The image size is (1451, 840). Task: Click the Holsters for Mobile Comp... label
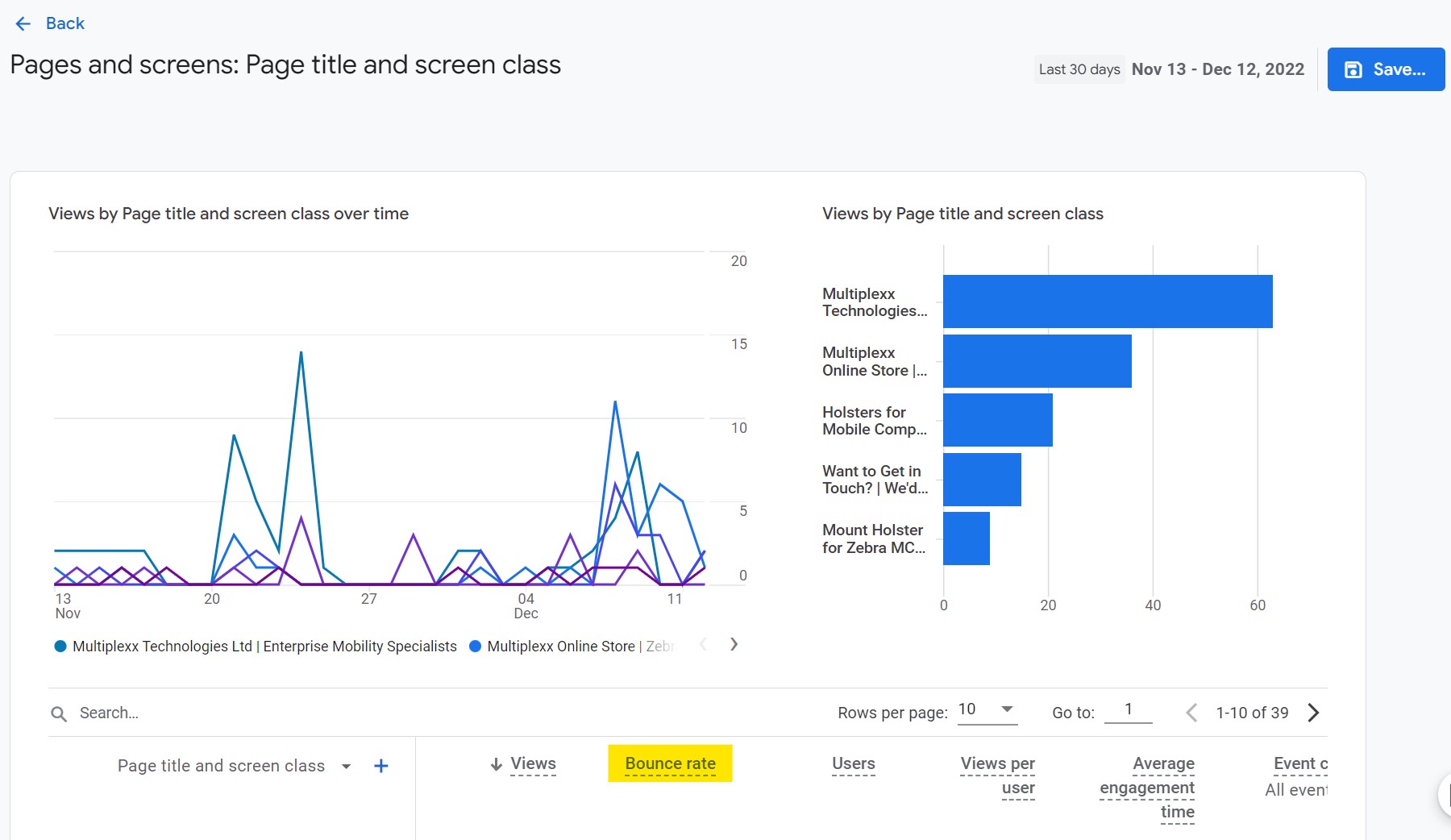tap(875, 421)
